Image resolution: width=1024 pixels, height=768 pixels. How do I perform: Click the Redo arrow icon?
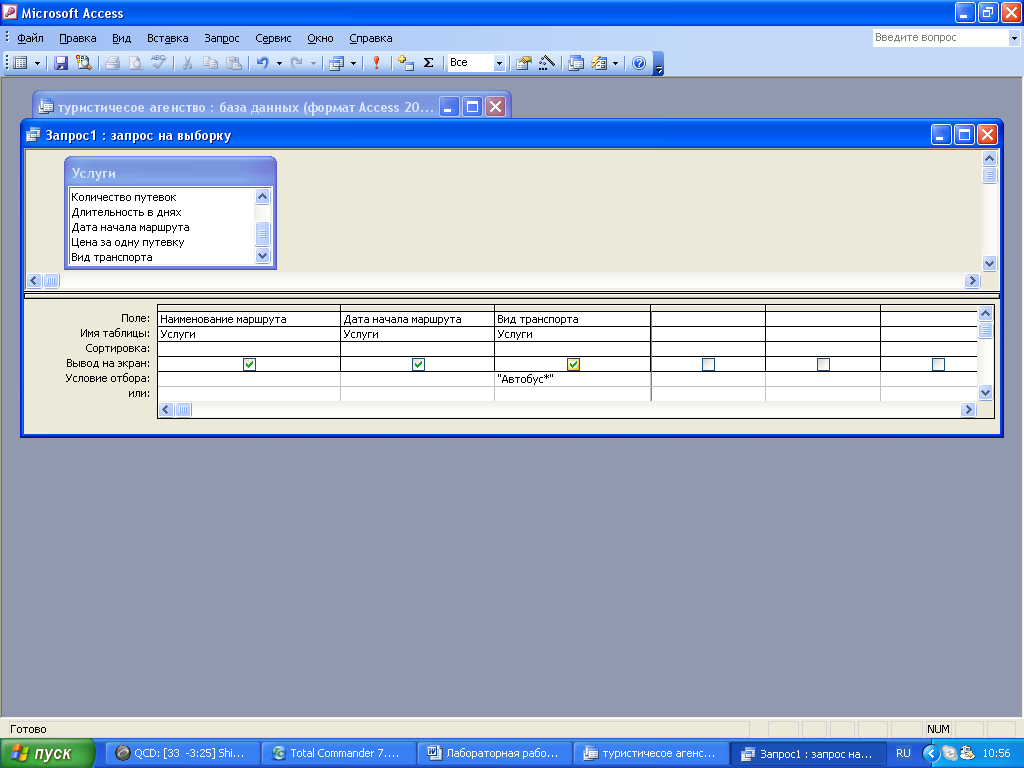(296, 63)
